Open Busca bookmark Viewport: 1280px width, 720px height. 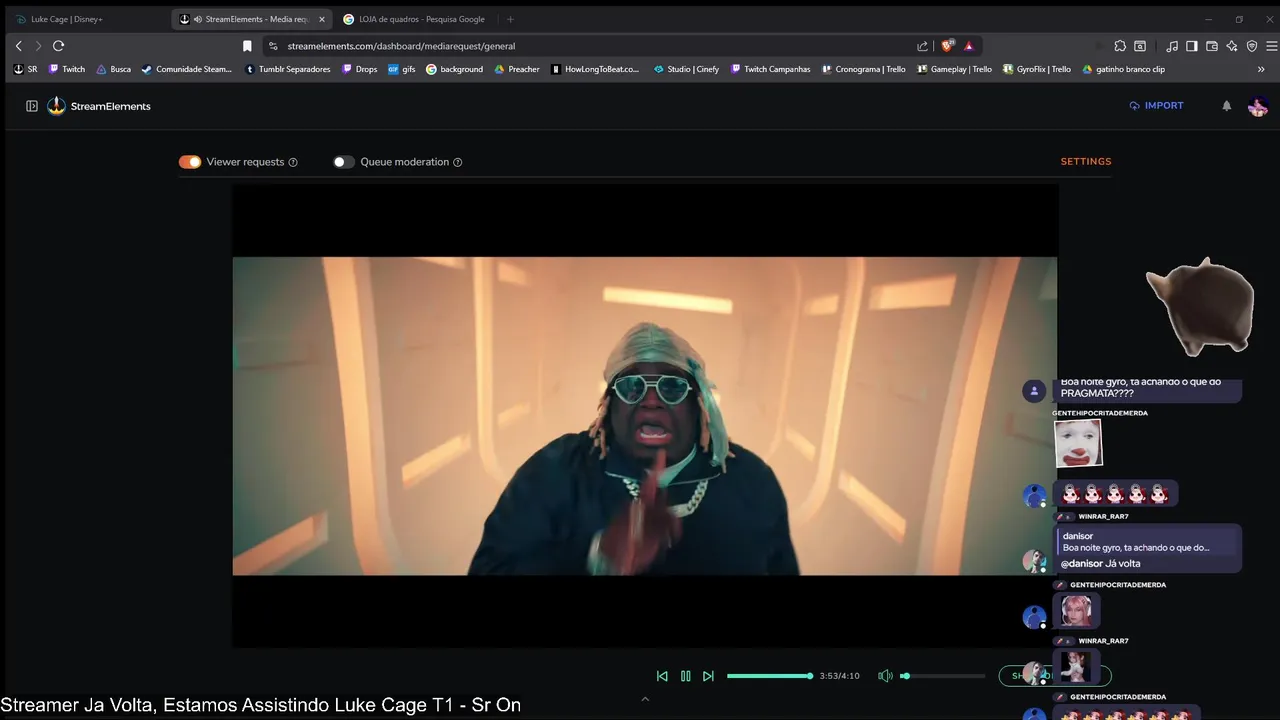113,69
